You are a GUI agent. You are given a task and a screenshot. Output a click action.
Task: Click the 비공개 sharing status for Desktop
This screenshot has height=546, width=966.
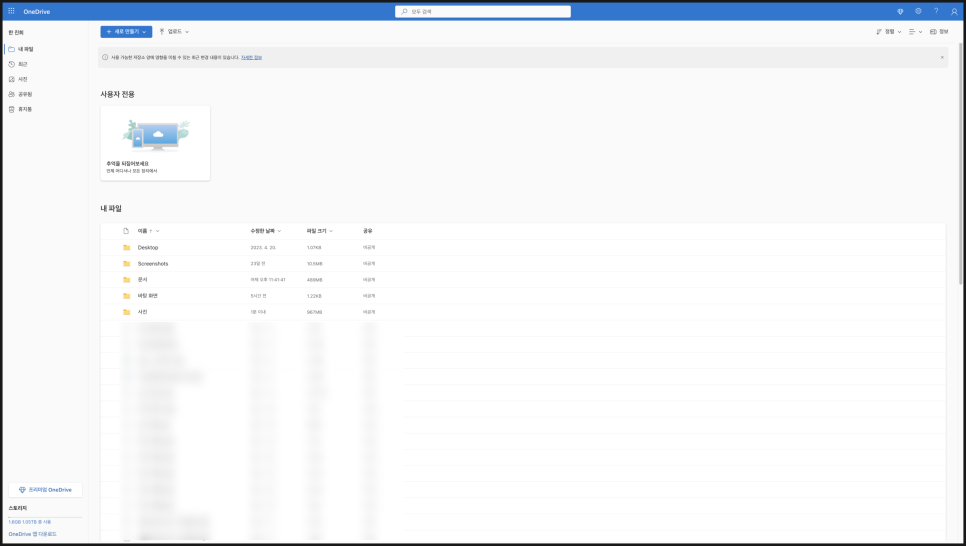coord(368,248)
